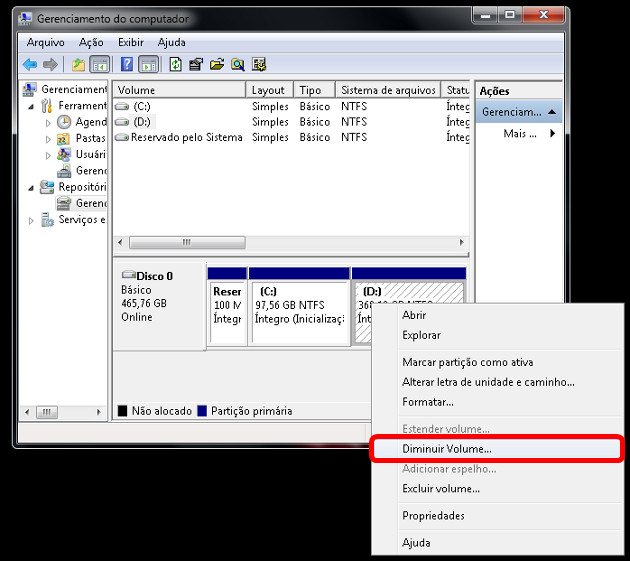This screenshot has height=561, width=630.
Task: Click the Agend clock icon in tree
Action: pyautogui.click(x=64, y=122)
